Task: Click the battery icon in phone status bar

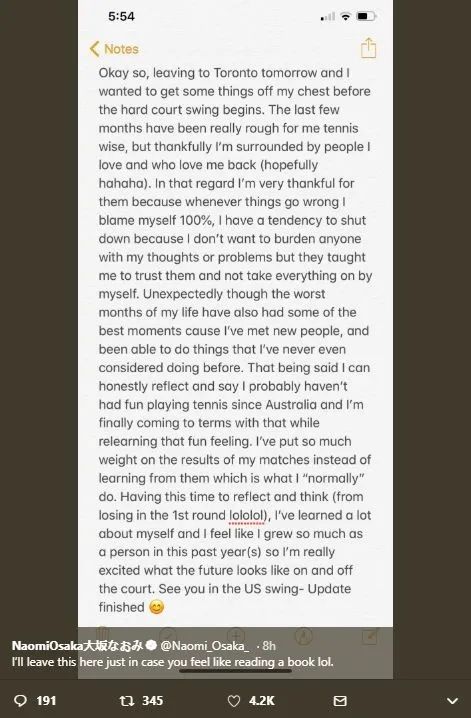Action: [x=366, y=16]
